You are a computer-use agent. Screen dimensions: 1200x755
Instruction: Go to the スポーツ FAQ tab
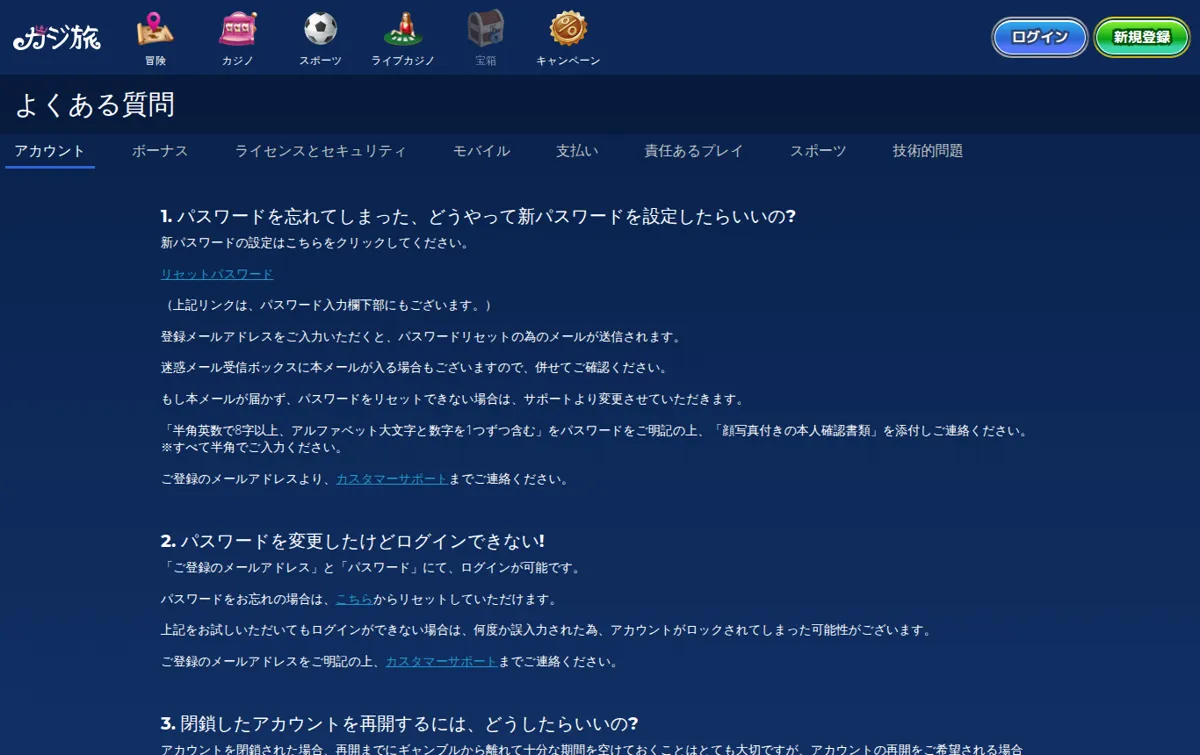(818, 151)
